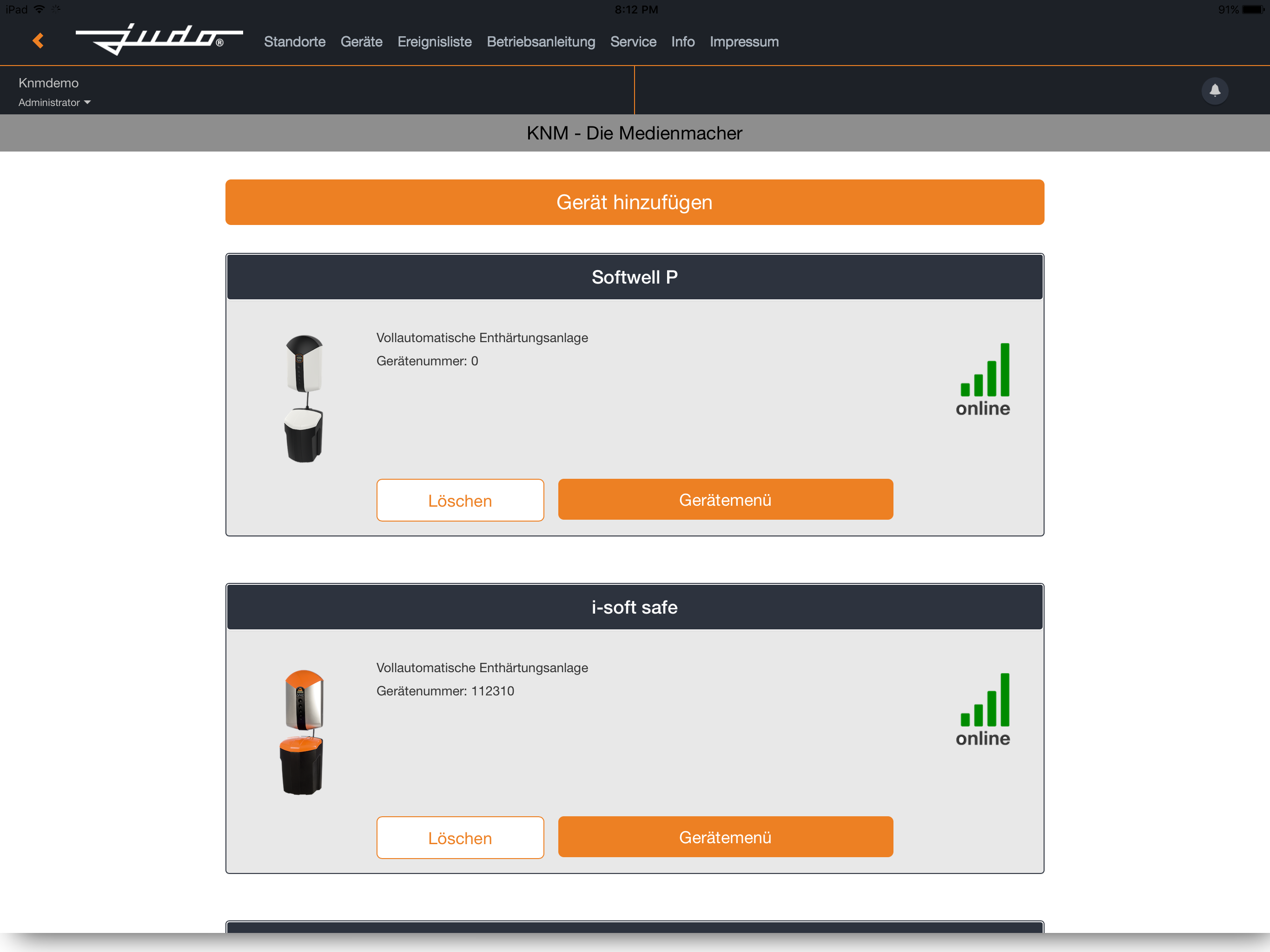Open the Info menu item
The image size is (1270, 952).
[683, 42]
